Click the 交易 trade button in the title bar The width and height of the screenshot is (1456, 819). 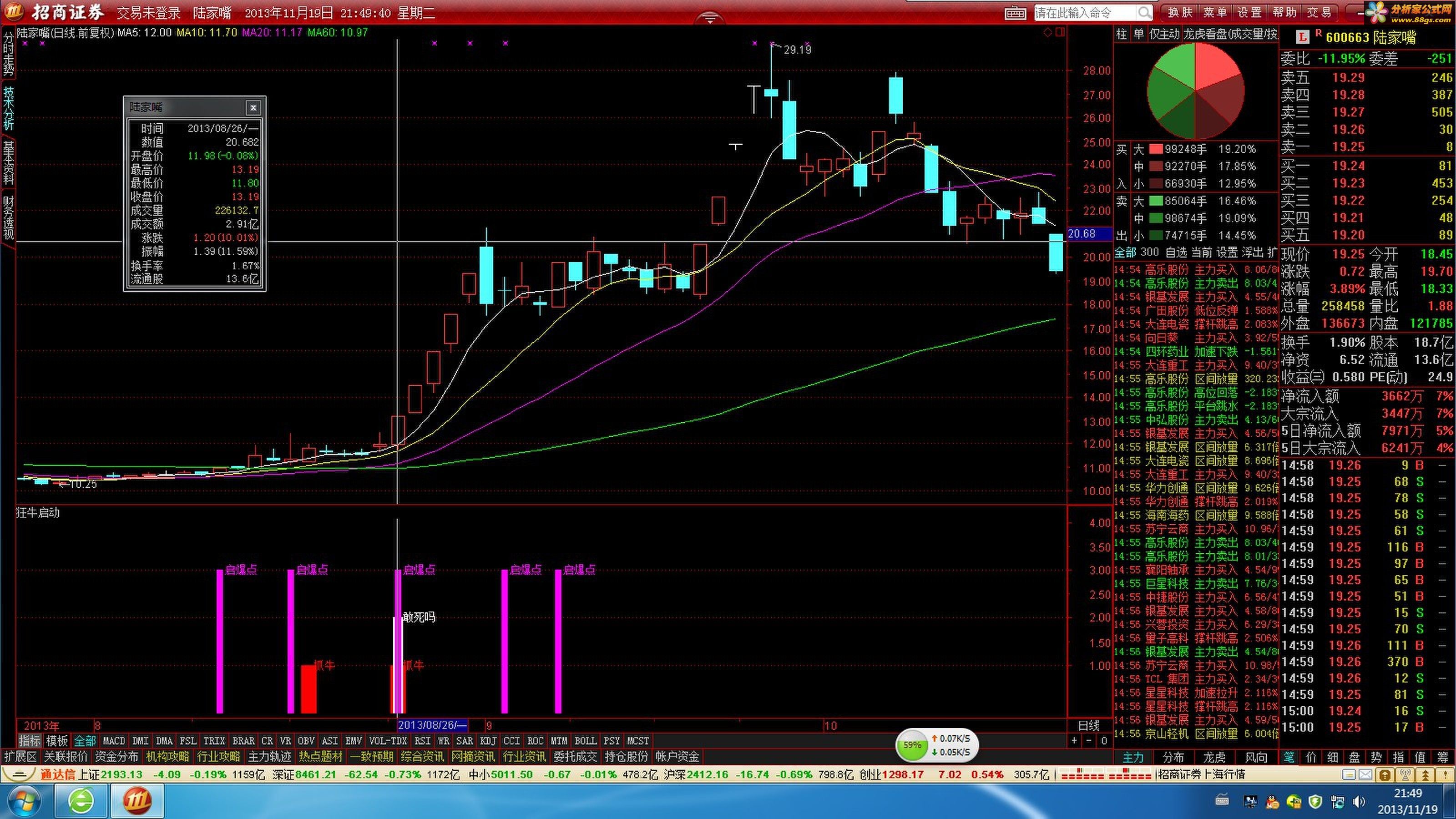pyautogui.click(x=1319, y=12)
